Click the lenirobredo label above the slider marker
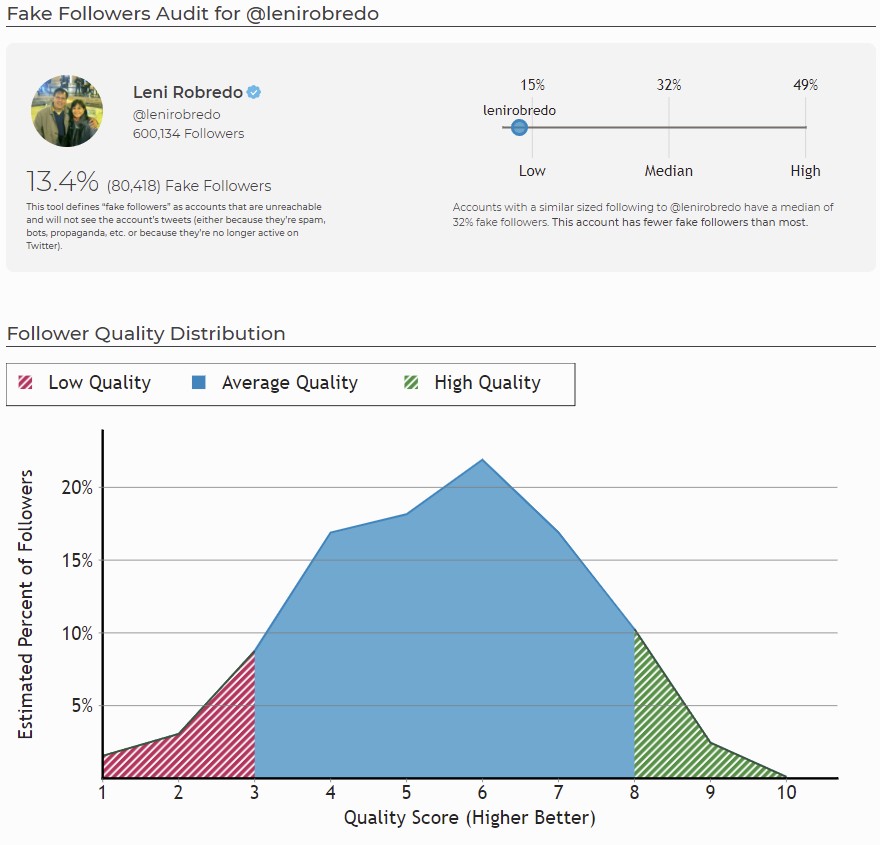880x845 pixels. click(x=519, y=111)
